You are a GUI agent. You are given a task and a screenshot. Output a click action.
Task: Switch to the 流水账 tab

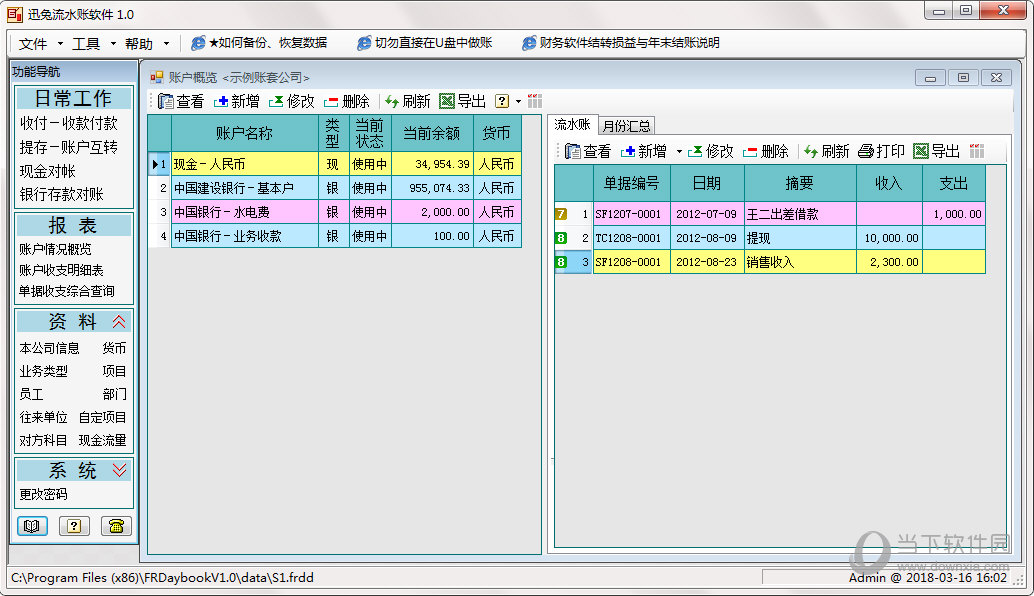coord(572,124)
